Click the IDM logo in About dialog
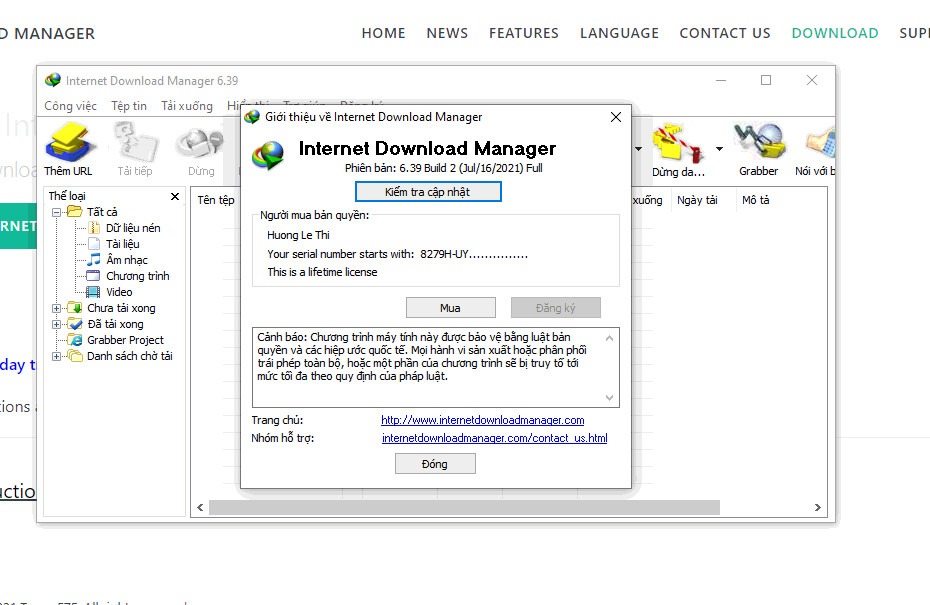930x605 pixels. click(268, 155)
